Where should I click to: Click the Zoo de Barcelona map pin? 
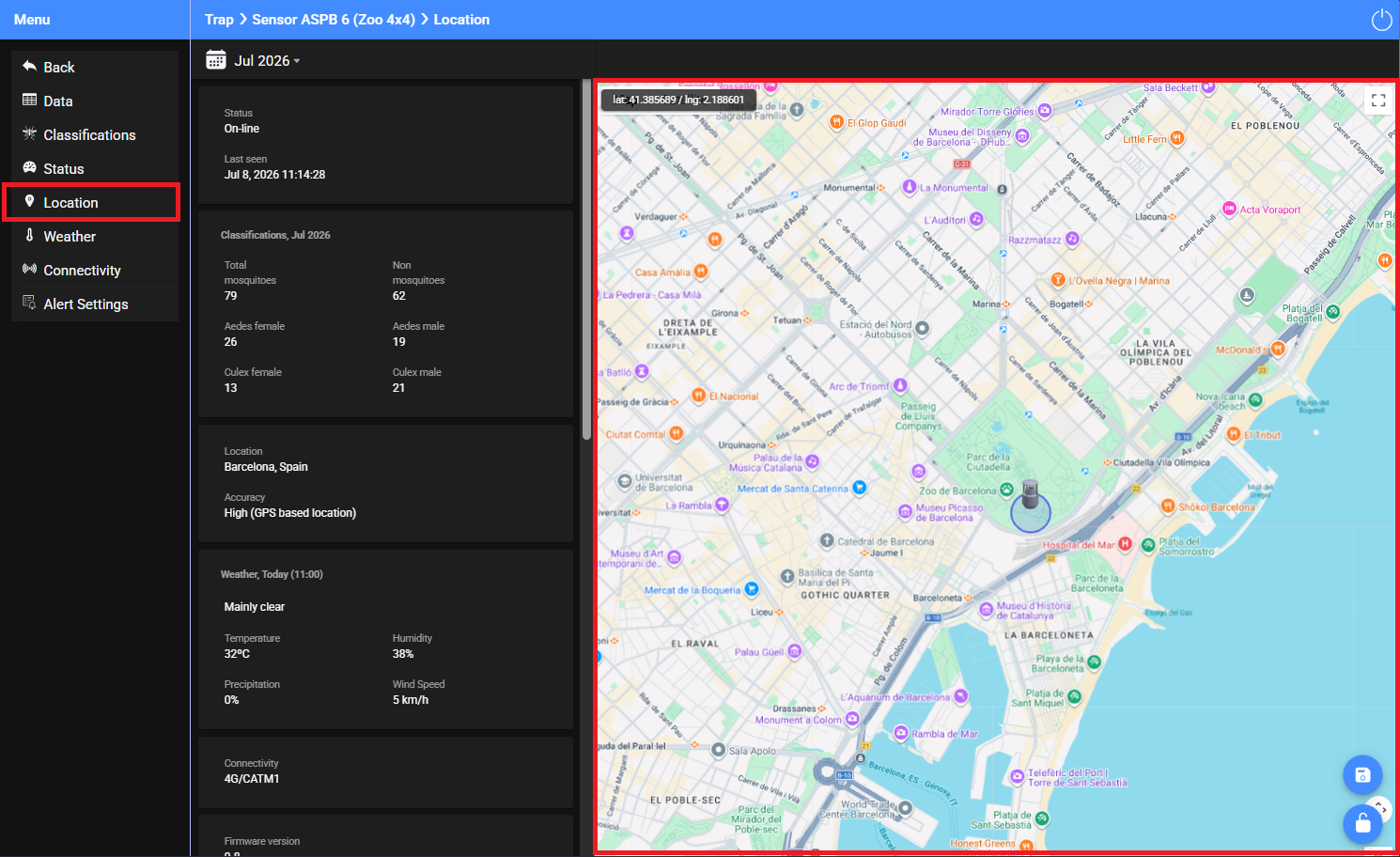click(1006, 490)
